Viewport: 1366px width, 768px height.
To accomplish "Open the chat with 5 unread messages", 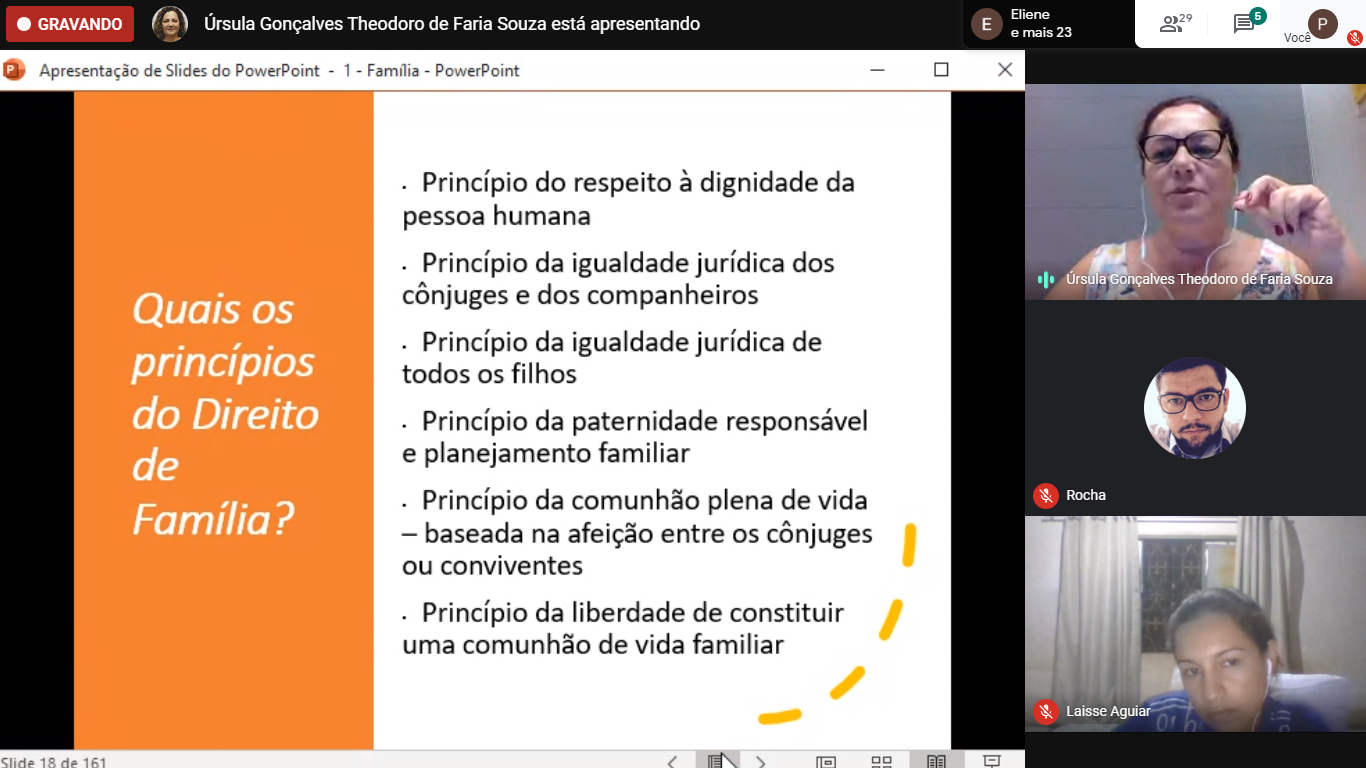I will tap(1246, 24).
